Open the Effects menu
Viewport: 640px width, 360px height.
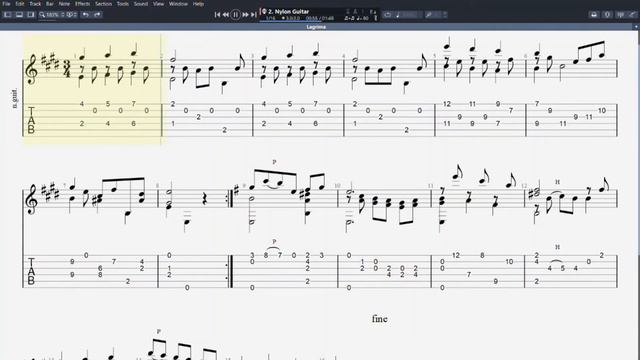pos(82,4)
